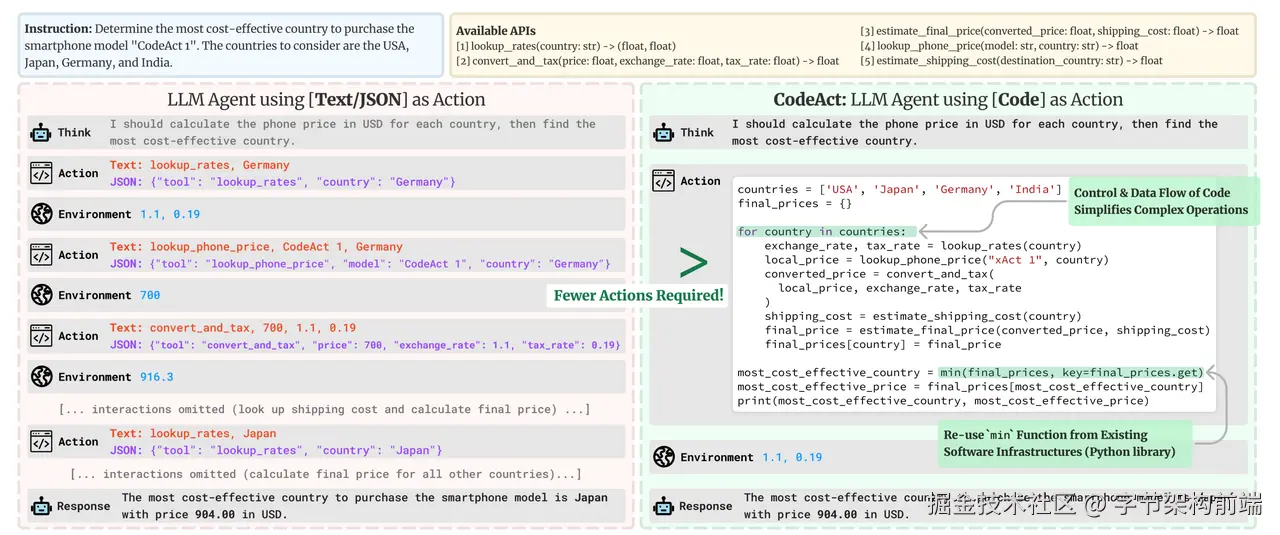
Task: Click the robot icon beside Think in Text/JSON panel
Action: pyautogui.click(x=41, y=132)
